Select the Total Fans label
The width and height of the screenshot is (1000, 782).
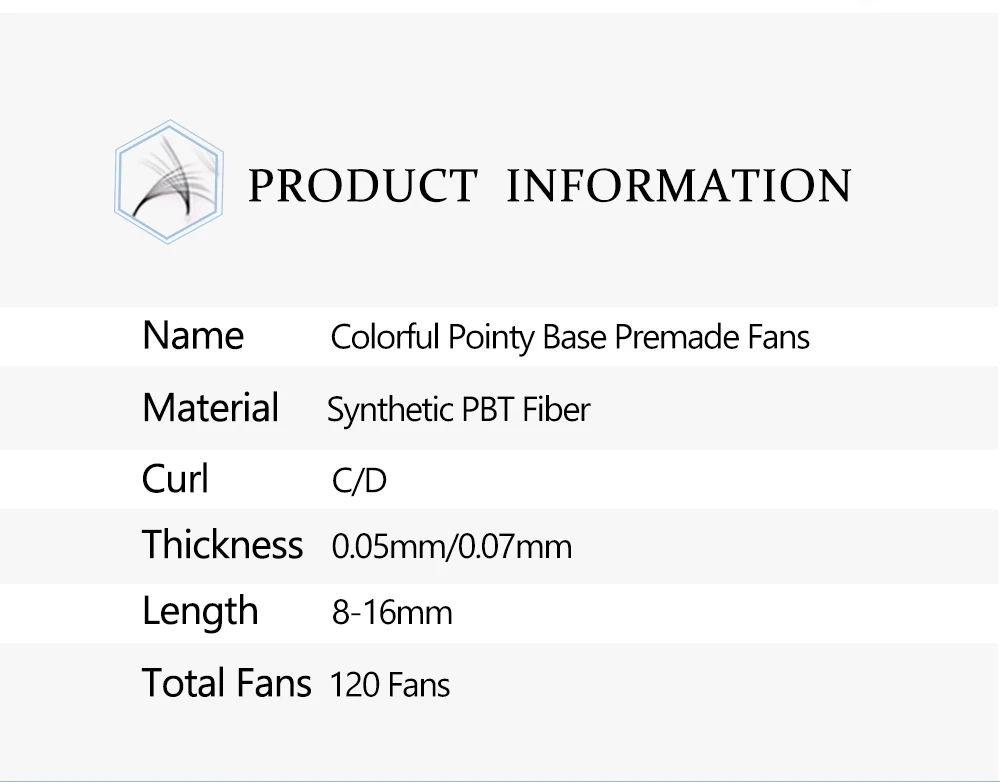pos(226,683)
